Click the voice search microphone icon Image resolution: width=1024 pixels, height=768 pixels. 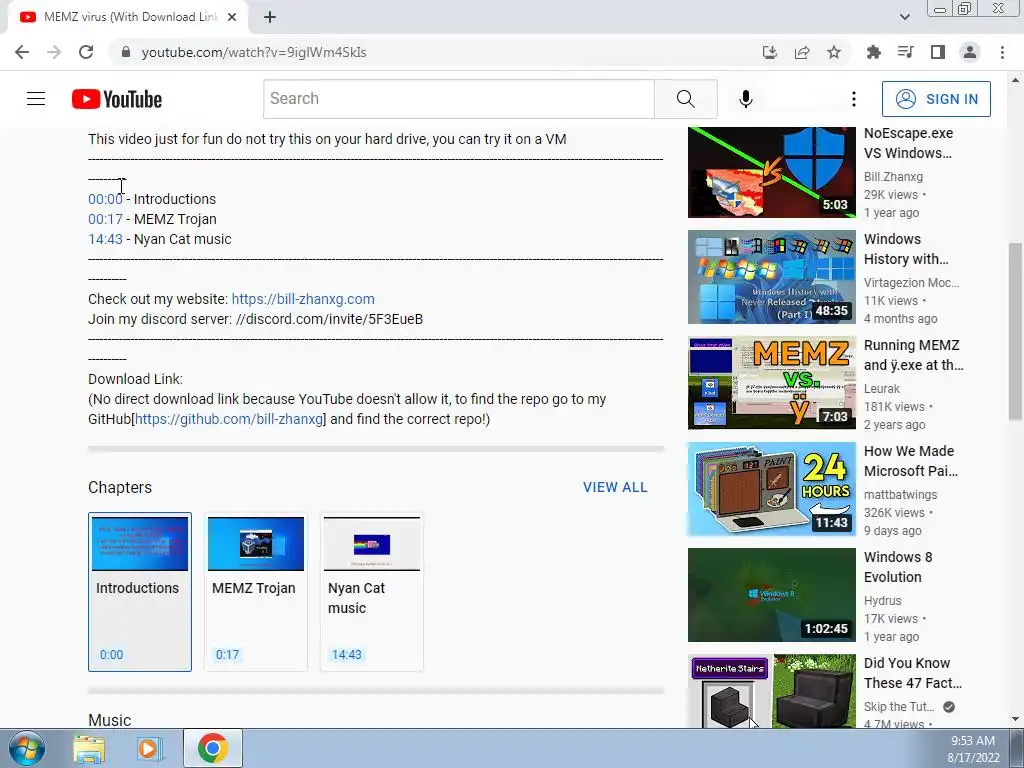click(x=746, y=99)
